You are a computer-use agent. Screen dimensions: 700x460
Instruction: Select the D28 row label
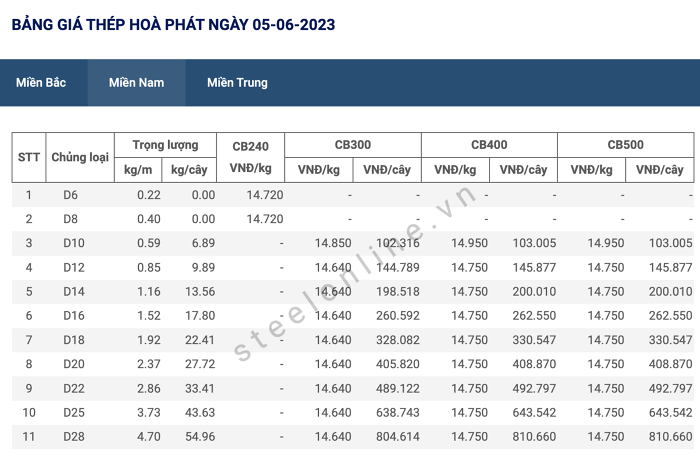click(74, 437)
